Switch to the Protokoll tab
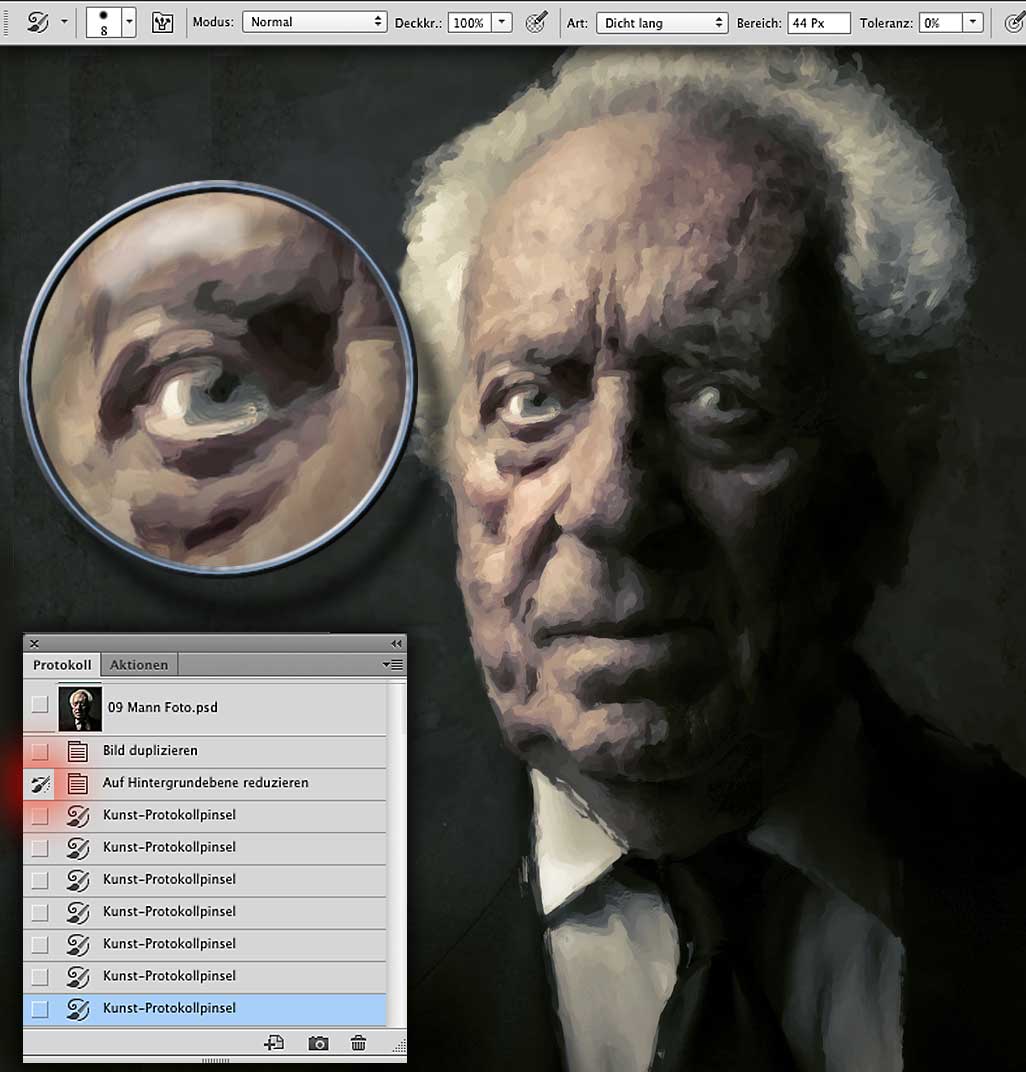This screenshot has width=1026, height=1072. pyautogui.click(x=62, y=665)
